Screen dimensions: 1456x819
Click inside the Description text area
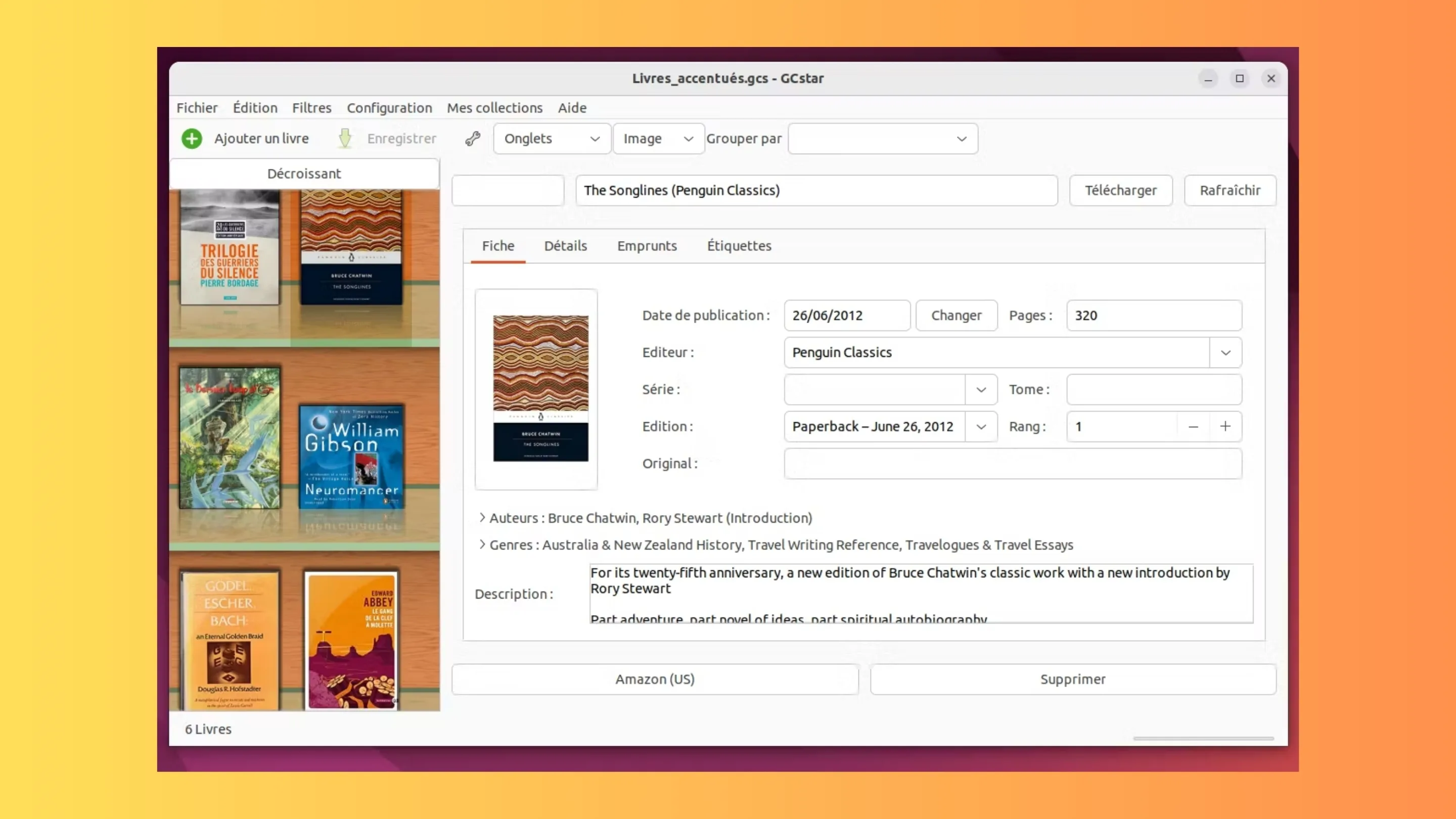921,594
